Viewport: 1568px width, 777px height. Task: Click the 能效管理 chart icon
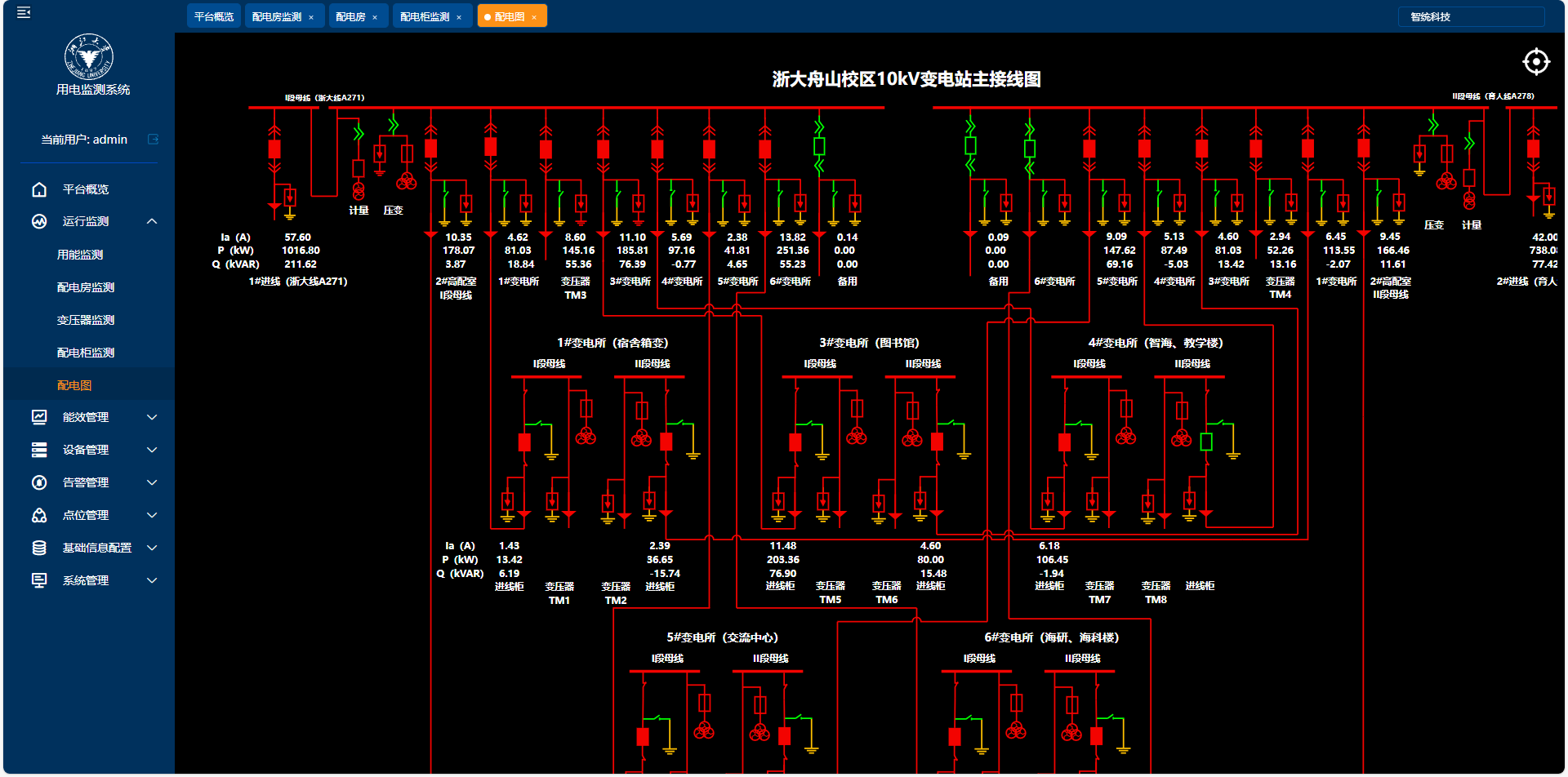pyautogui.click(x=39, y=417)
